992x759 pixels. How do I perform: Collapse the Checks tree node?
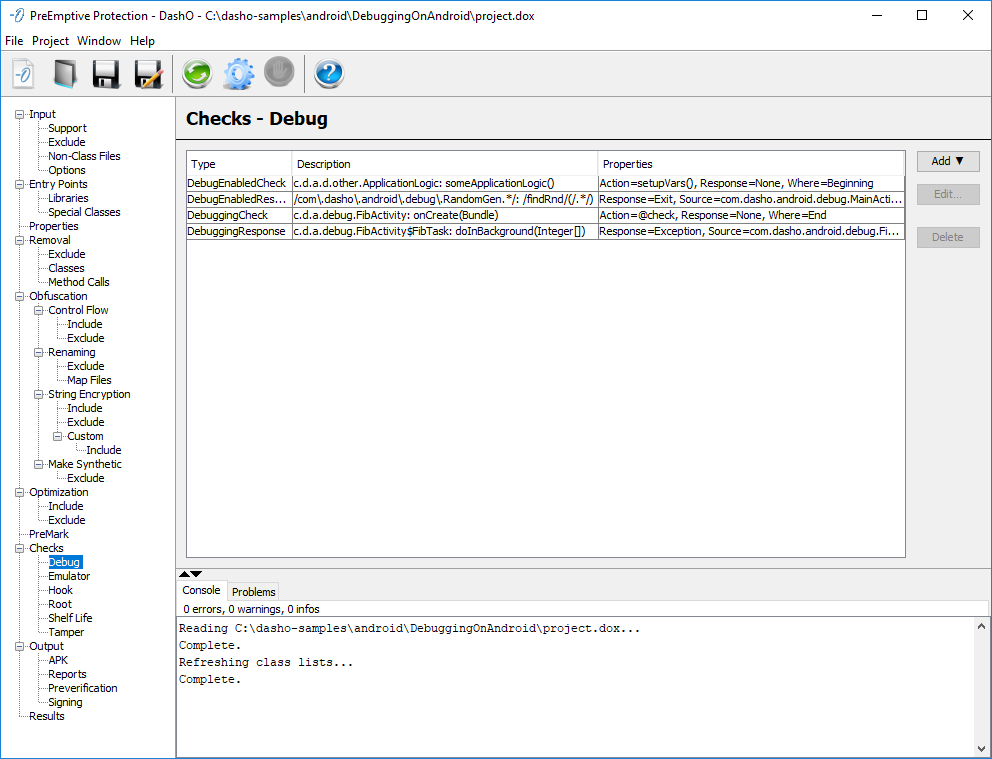point(20,548)
